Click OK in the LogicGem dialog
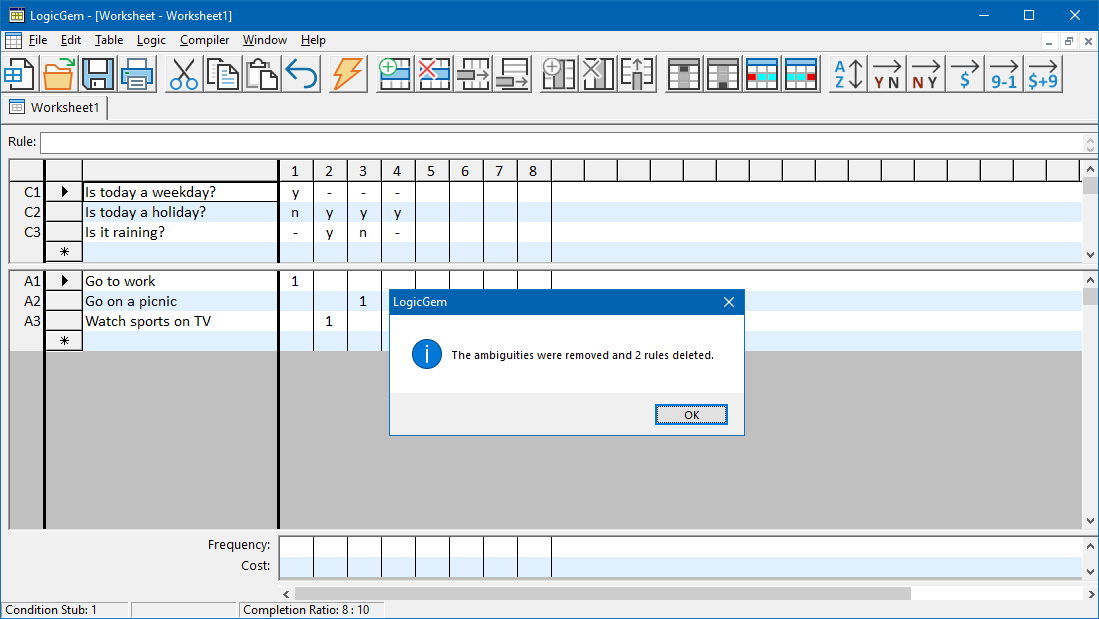 [691, 415]
